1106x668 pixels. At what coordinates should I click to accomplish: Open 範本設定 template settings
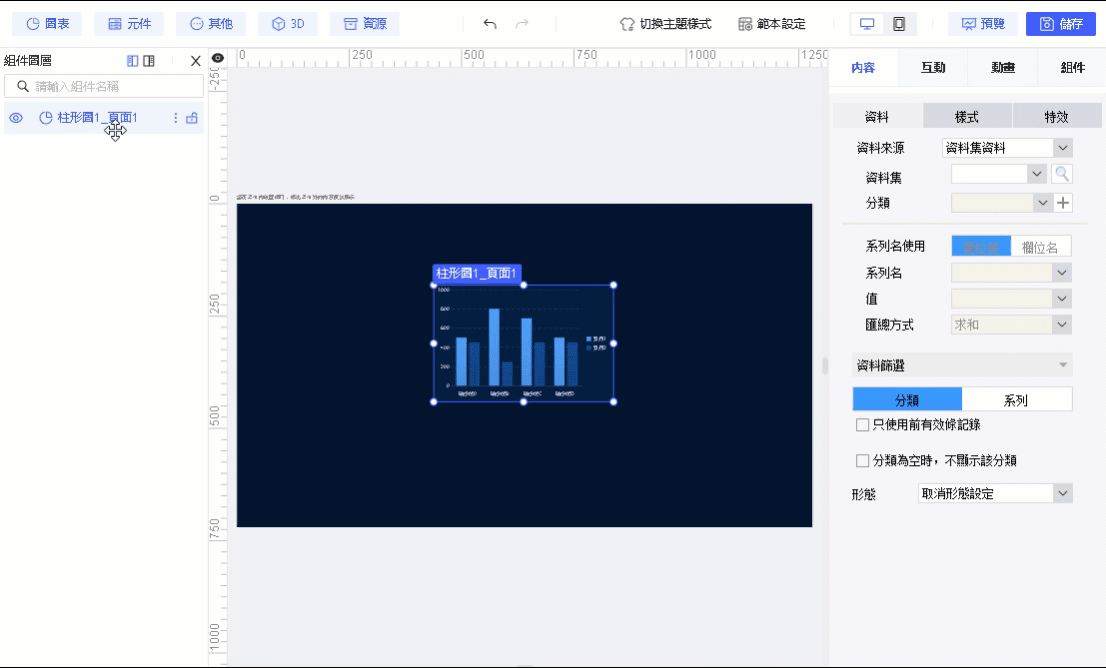pyautogui.click(x=772, y=24)
